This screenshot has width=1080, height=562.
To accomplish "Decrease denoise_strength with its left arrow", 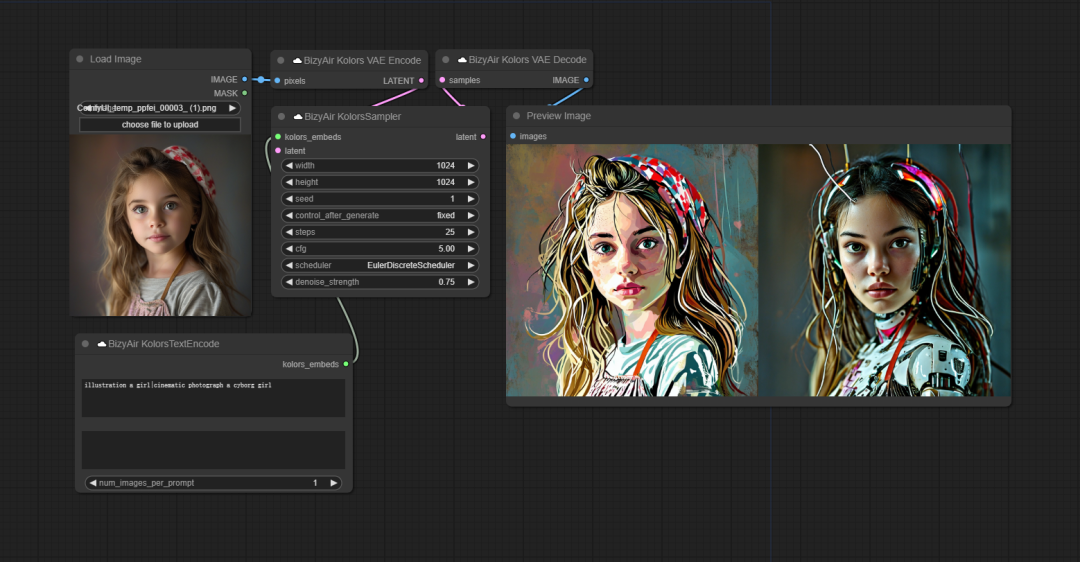I will [x=289, y=282].
